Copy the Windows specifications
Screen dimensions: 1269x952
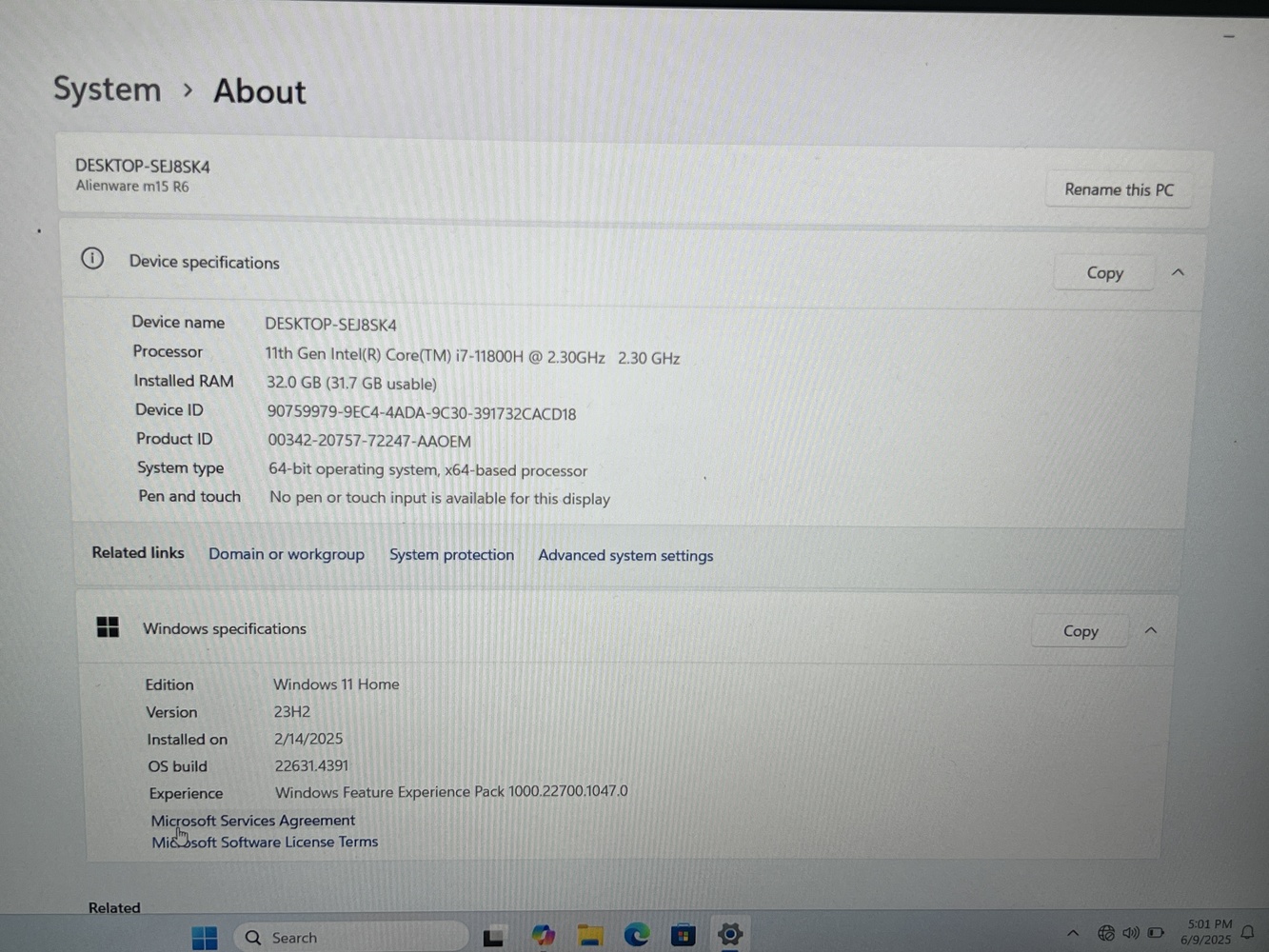(1081, 631)
